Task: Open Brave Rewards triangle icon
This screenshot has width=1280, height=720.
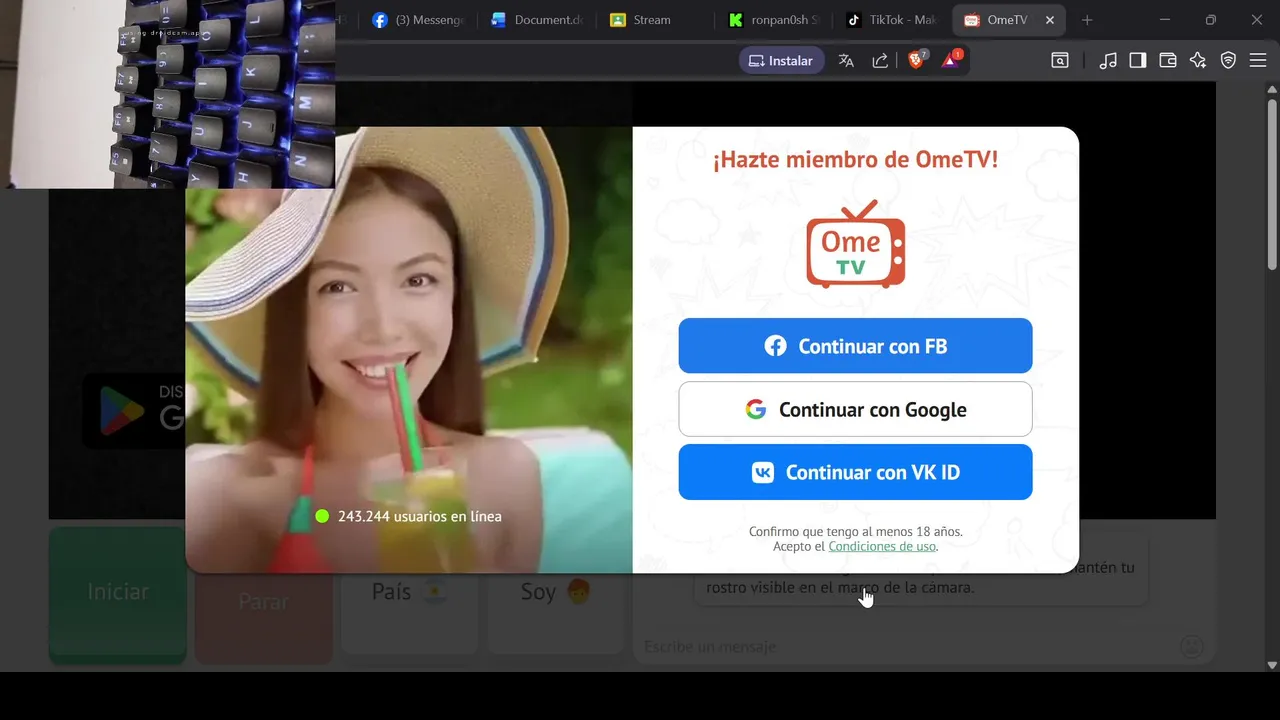Action: point(950,61)
